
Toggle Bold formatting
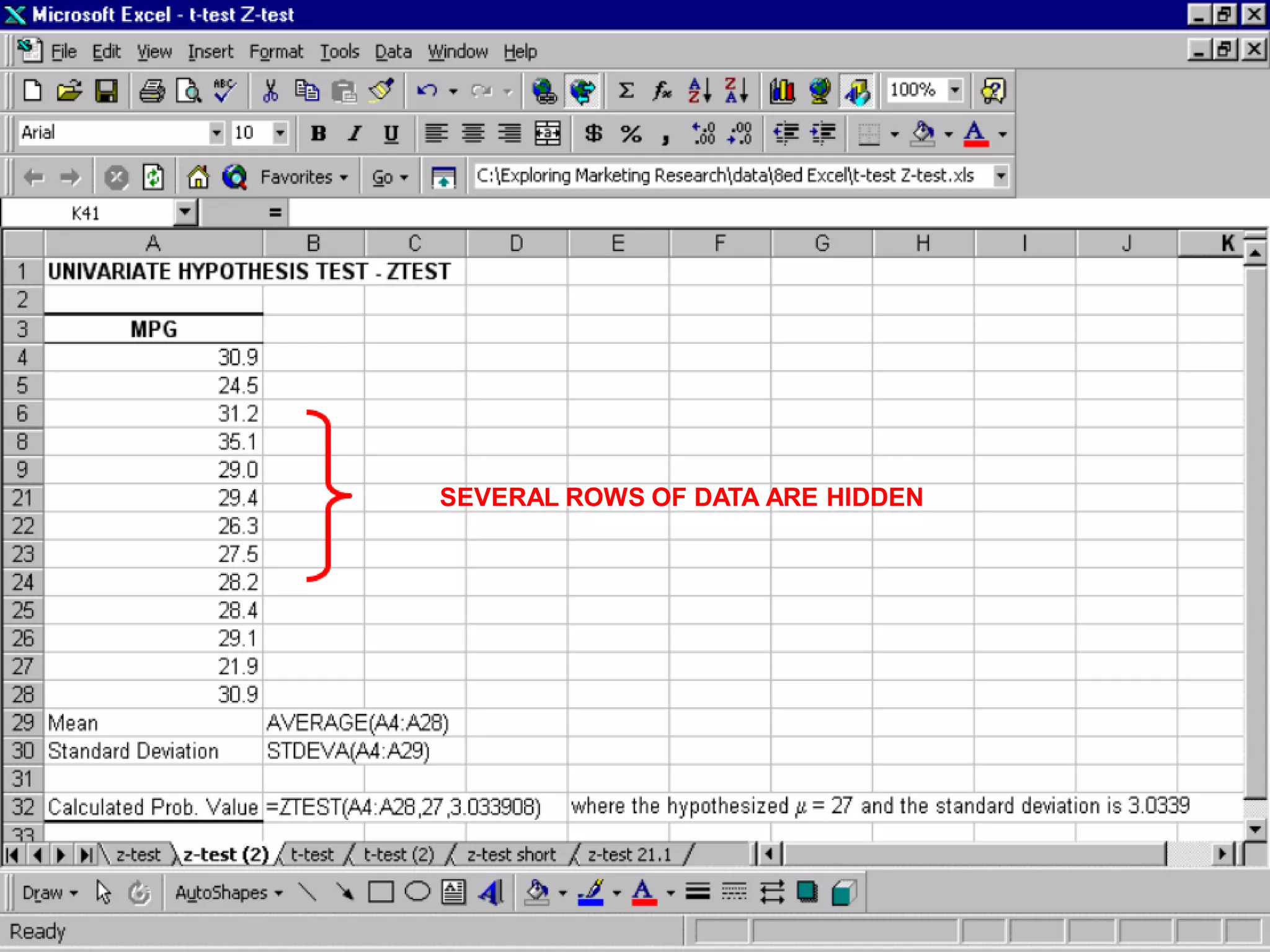pos(318,133)
